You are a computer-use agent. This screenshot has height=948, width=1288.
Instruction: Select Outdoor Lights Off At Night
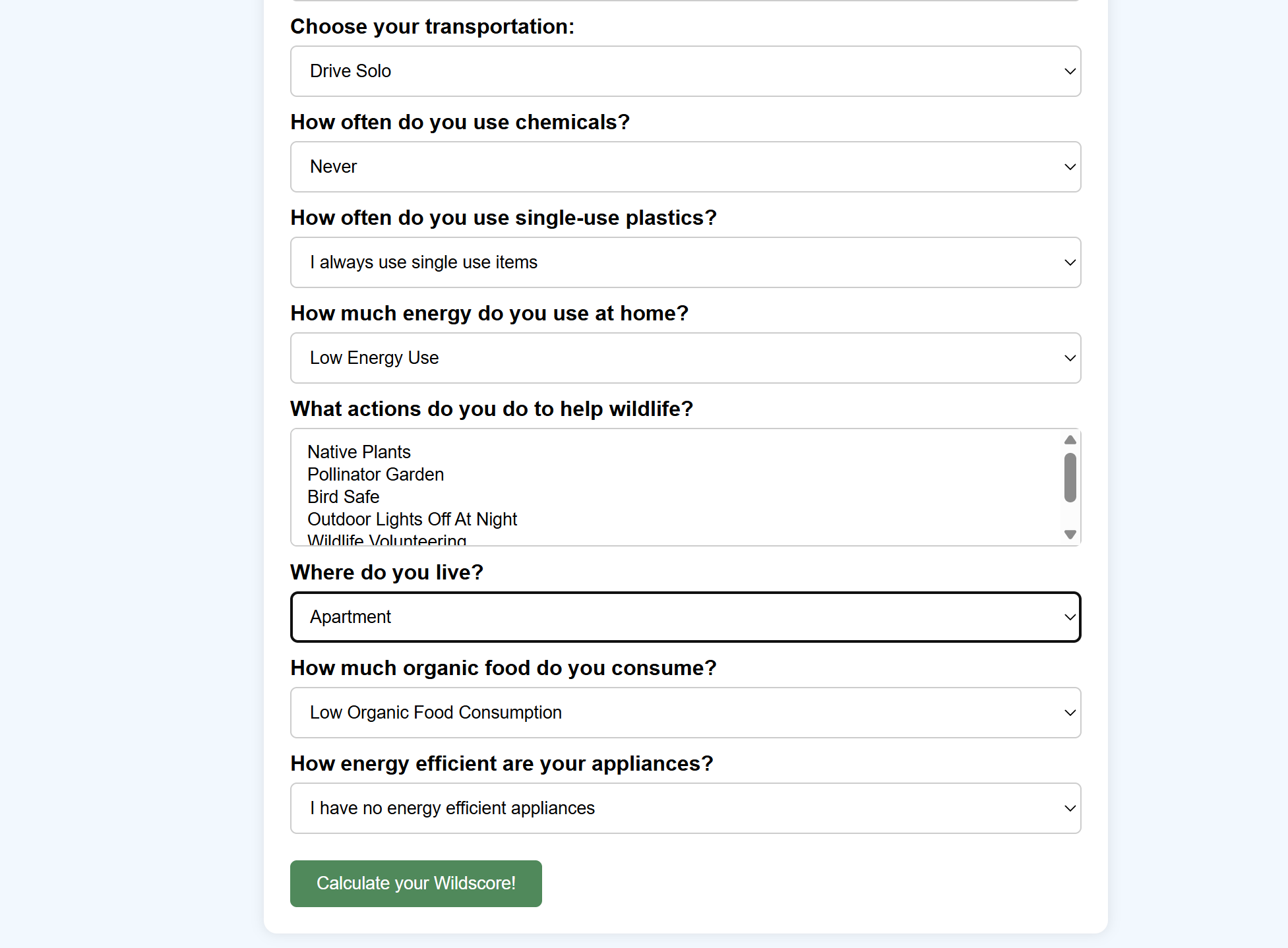click(412, 519)
